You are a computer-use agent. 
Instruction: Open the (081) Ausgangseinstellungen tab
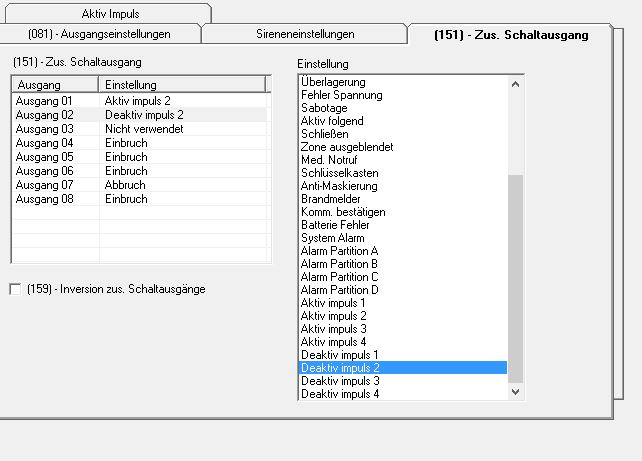click(x=99, y=34)
